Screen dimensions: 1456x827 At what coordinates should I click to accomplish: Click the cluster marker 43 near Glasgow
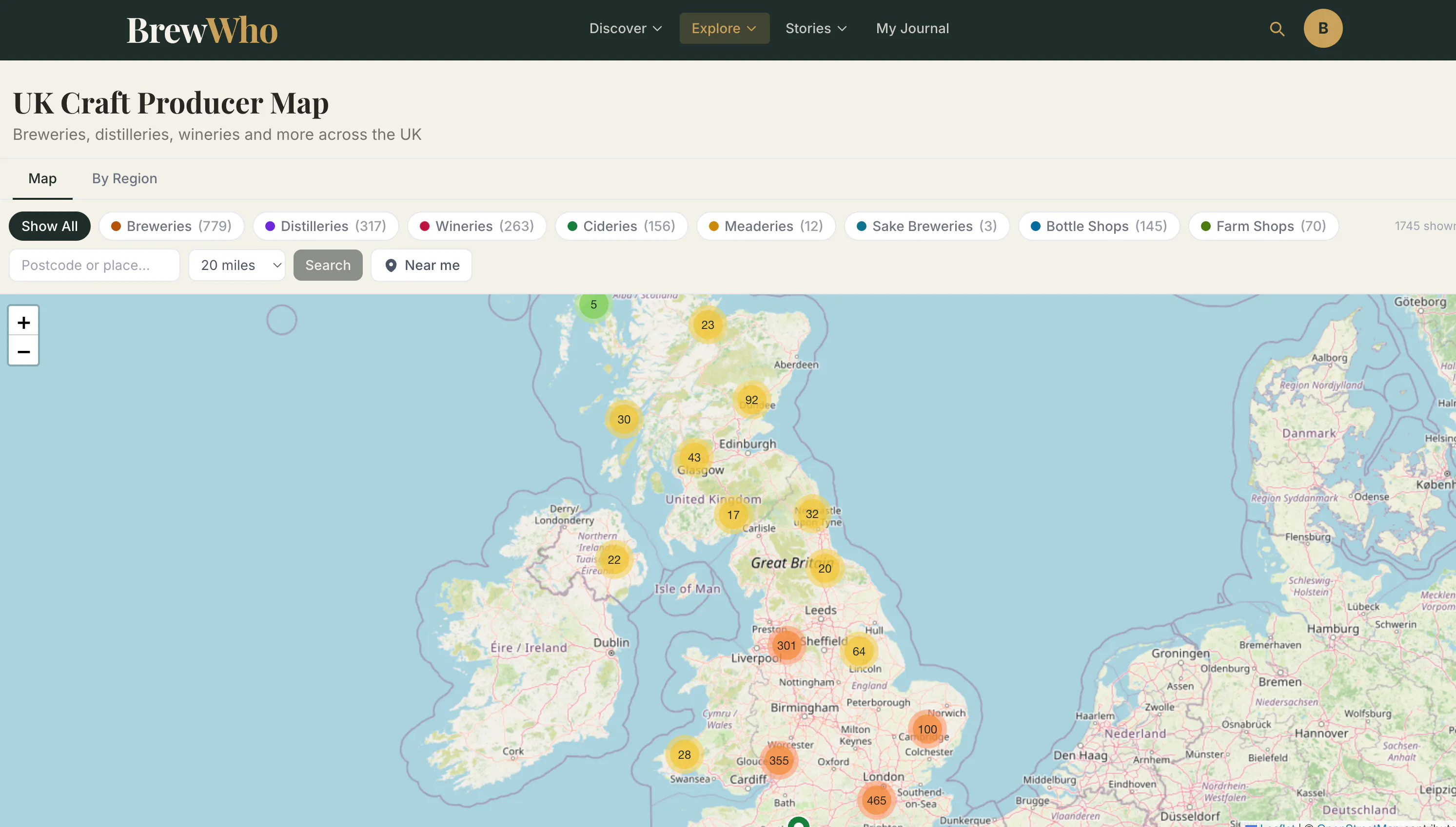pos(694,457)
